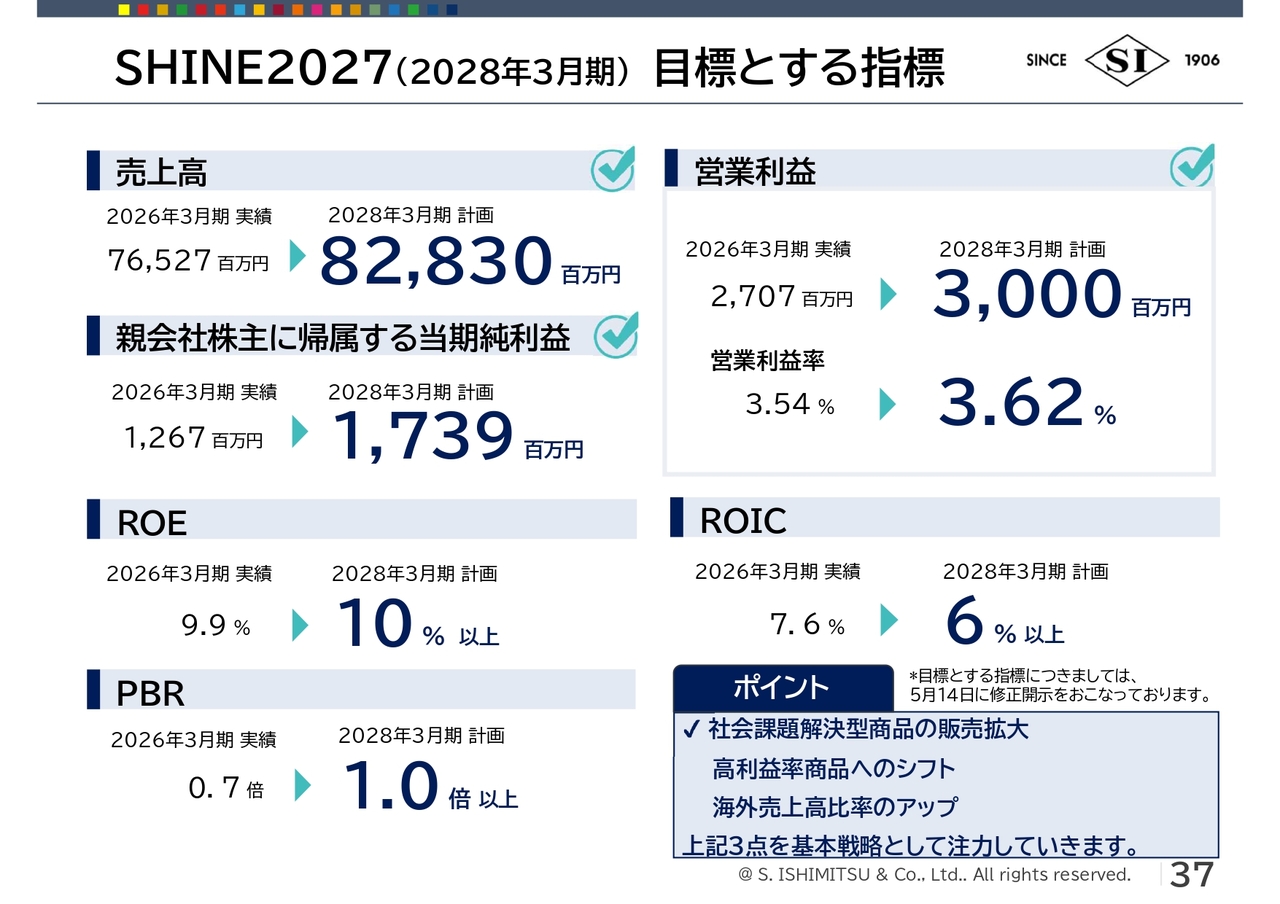Click the teal arrow before 3,000 百万円
Viewport: 1280px width, 904px height.
pos(888,294)
